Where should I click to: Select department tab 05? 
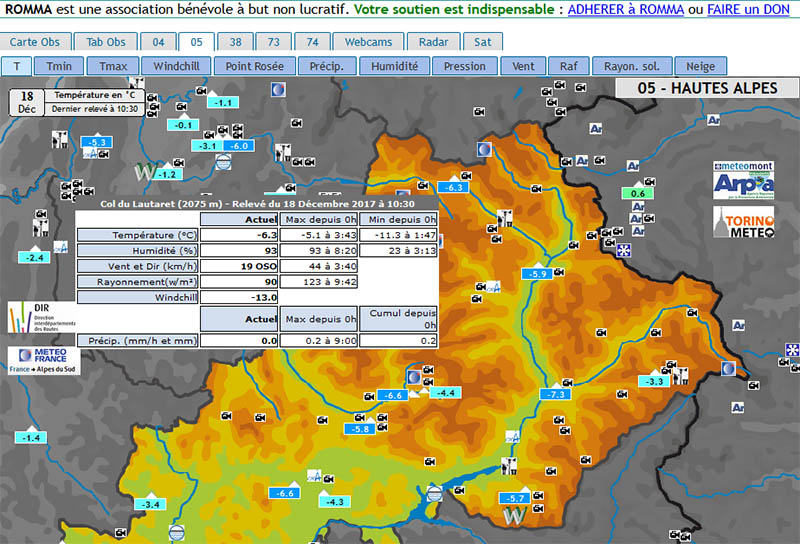click(196, 42)
